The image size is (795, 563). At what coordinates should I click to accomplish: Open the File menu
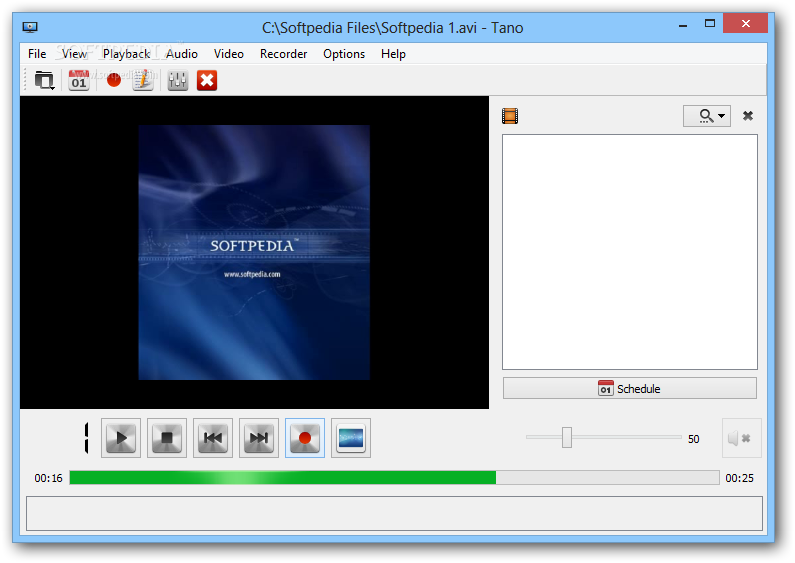(37, 54)
